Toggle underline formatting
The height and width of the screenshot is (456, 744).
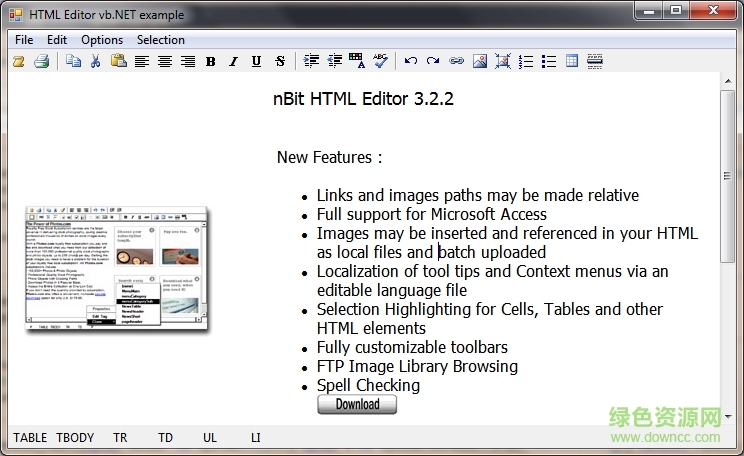click(x=256, y=61)
